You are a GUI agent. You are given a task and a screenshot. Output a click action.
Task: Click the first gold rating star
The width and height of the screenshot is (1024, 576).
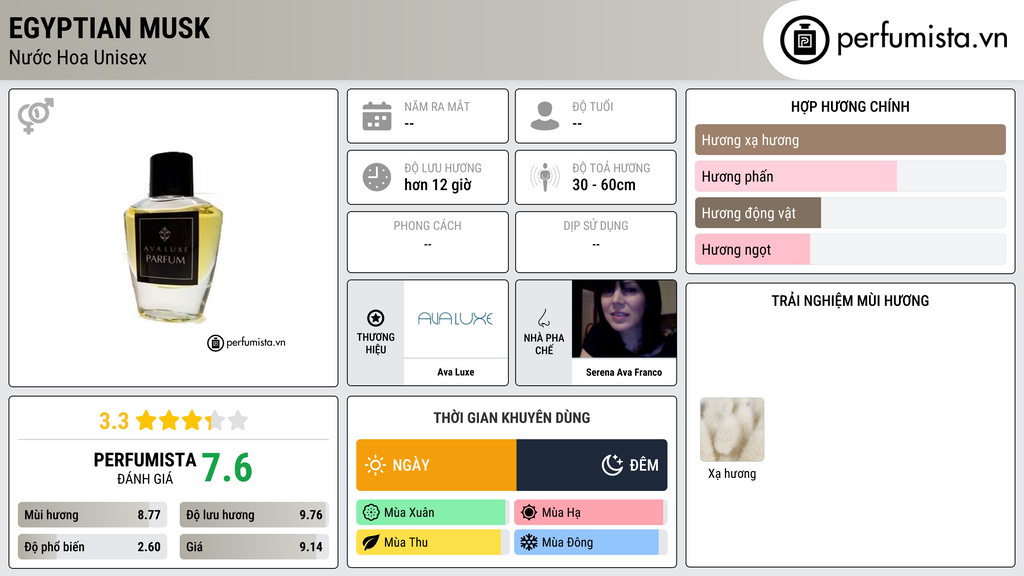[x=146, y=420]
